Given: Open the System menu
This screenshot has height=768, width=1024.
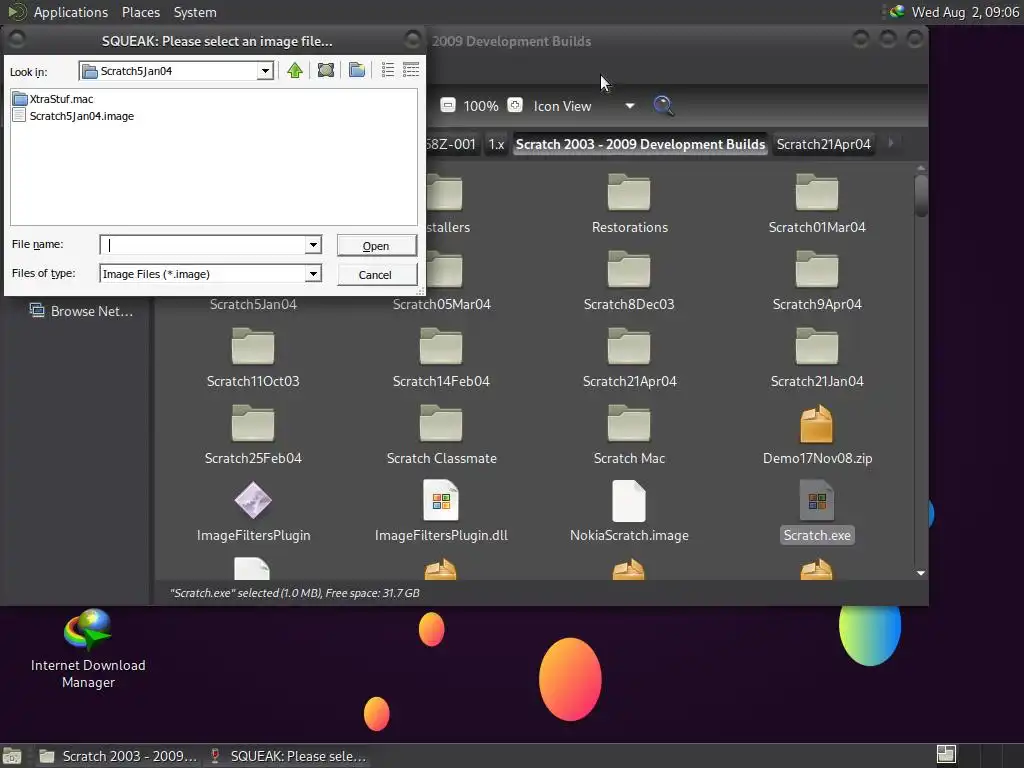Looking at the screenshot, I should (x=195, y=12).
